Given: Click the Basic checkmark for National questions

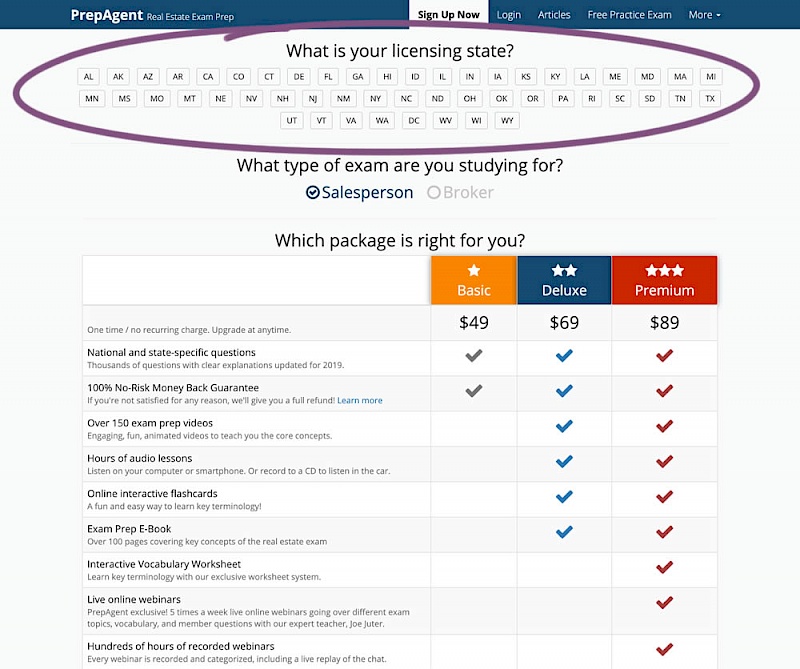Looking at the screenshot, I should (x=474, y=358).
